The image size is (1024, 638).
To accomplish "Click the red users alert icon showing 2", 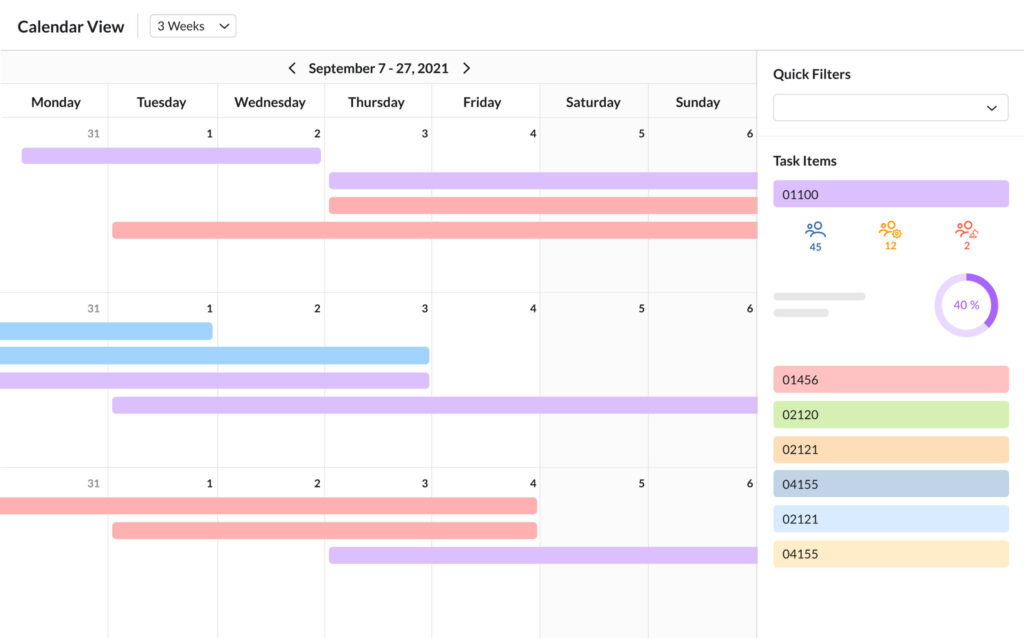I will pyautogui.click(x=966, y=235).
